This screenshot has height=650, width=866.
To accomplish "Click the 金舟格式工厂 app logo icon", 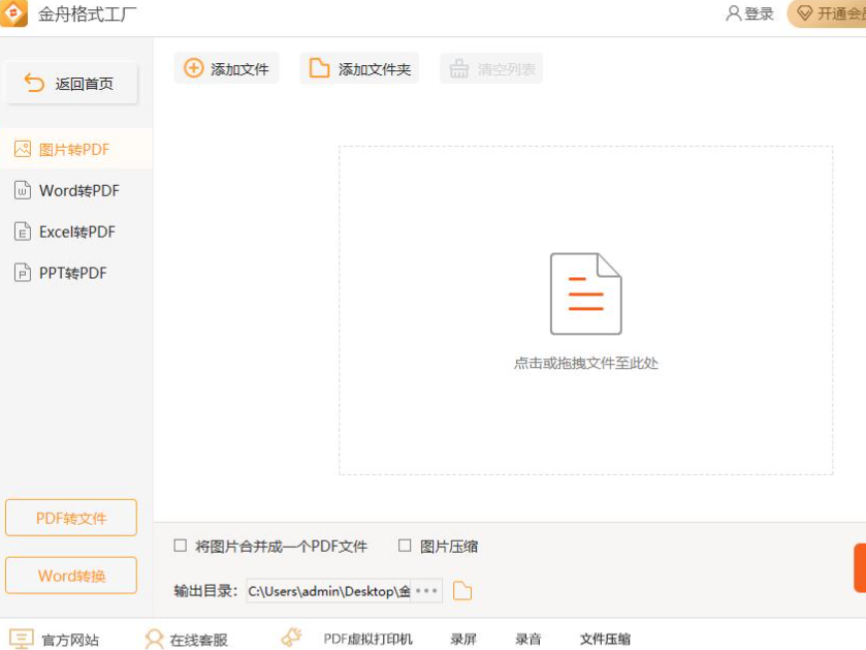I will coord(14,13).
